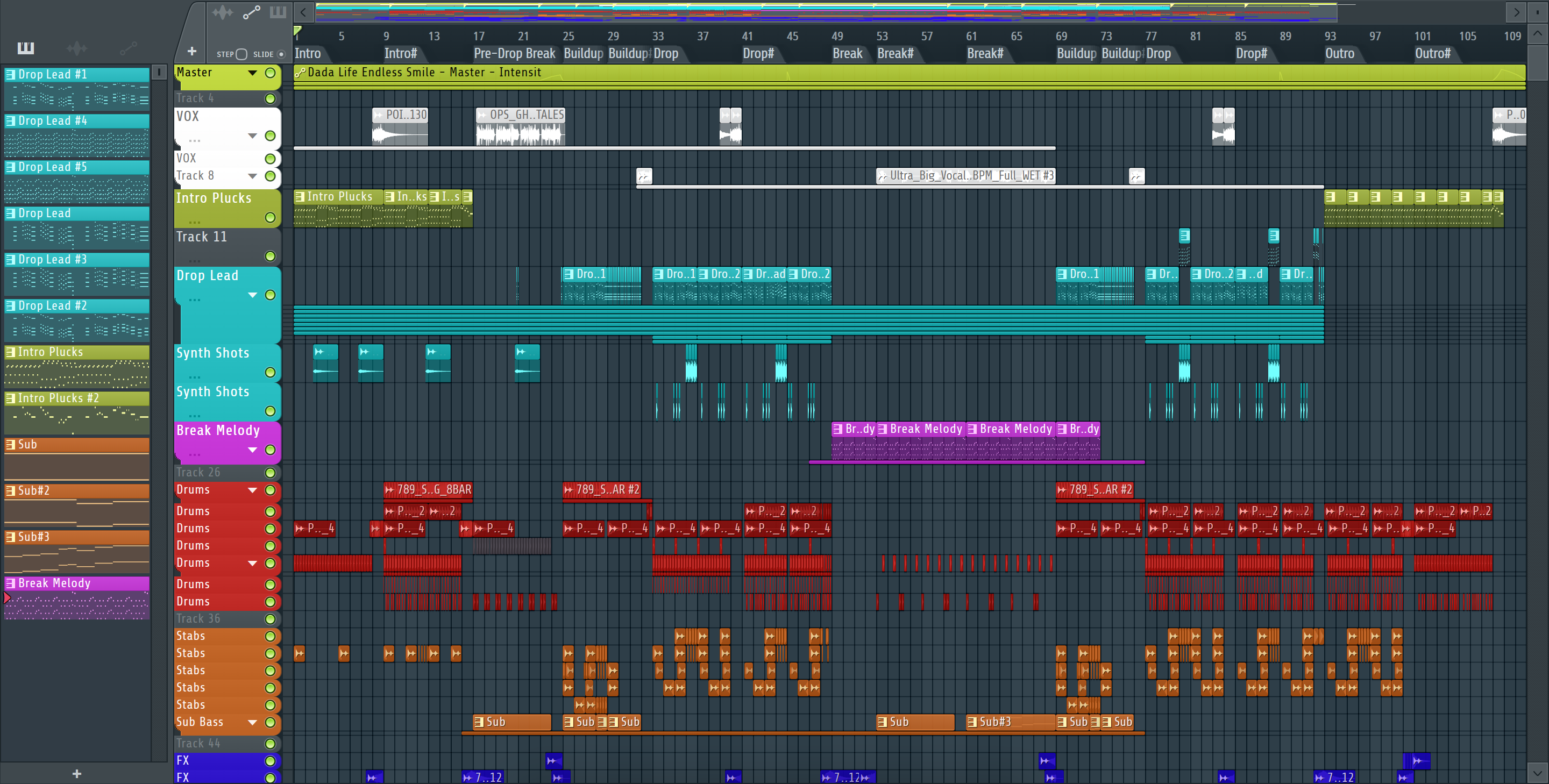Click the playlist overview minimap strip
This screenshot has height=784, width=1549.
point(826,12)
